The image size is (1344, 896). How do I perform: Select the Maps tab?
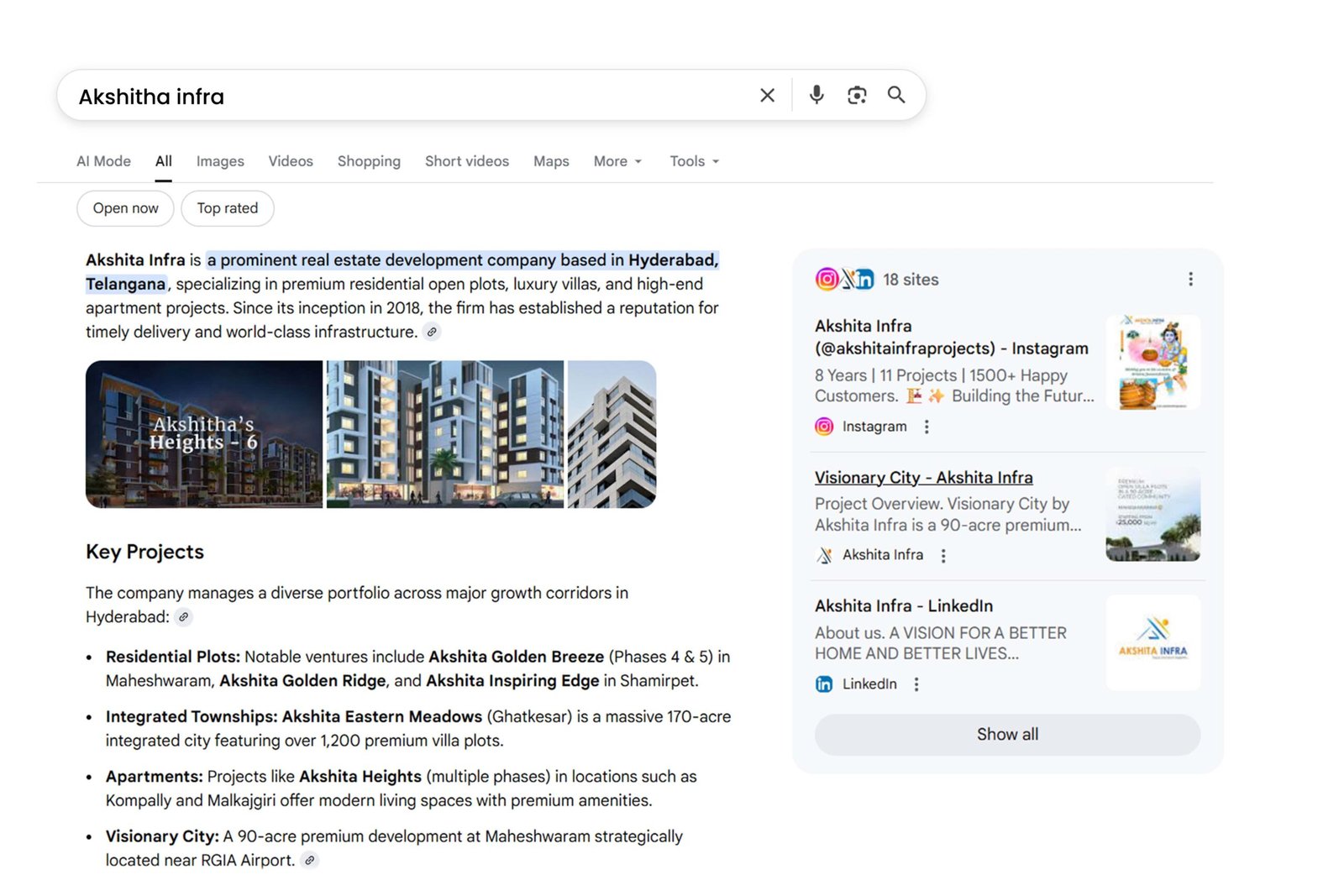point(550,161)
